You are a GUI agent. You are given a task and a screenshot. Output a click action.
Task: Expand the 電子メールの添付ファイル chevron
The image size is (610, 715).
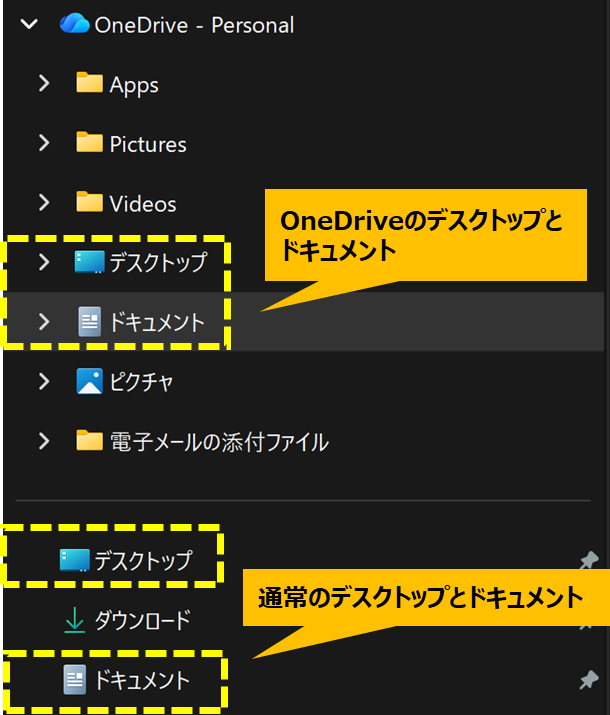(44, 441)
